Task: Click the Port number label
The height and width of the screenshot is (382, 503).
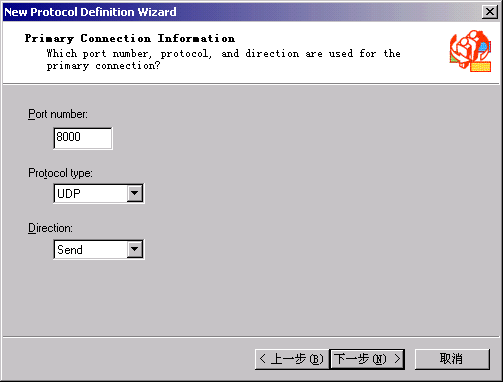Action: click(x=58, y=114)
